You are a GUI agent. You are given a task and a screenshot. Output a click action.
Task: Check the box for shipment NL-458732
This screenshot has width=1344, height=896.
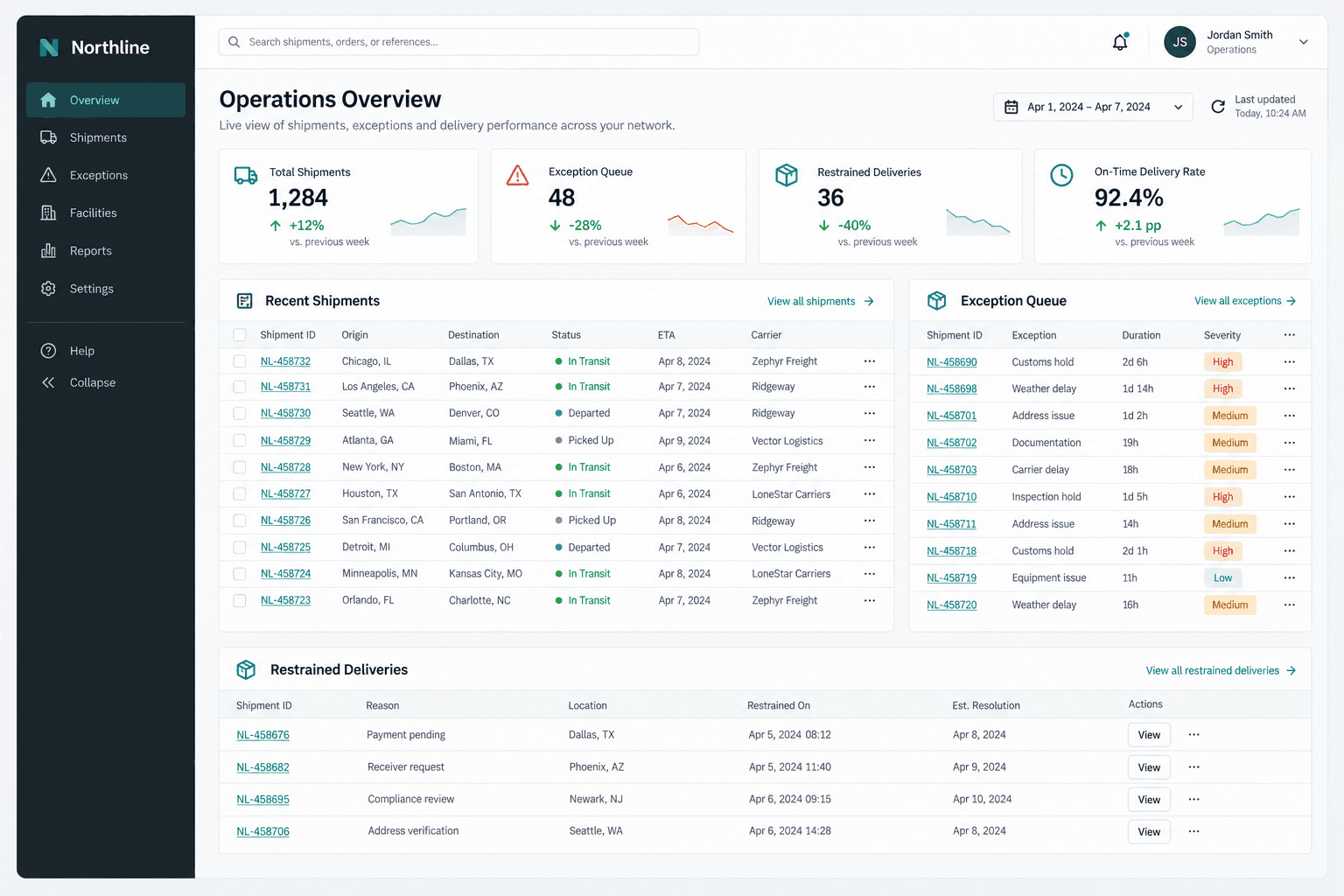tap(240, 361)
